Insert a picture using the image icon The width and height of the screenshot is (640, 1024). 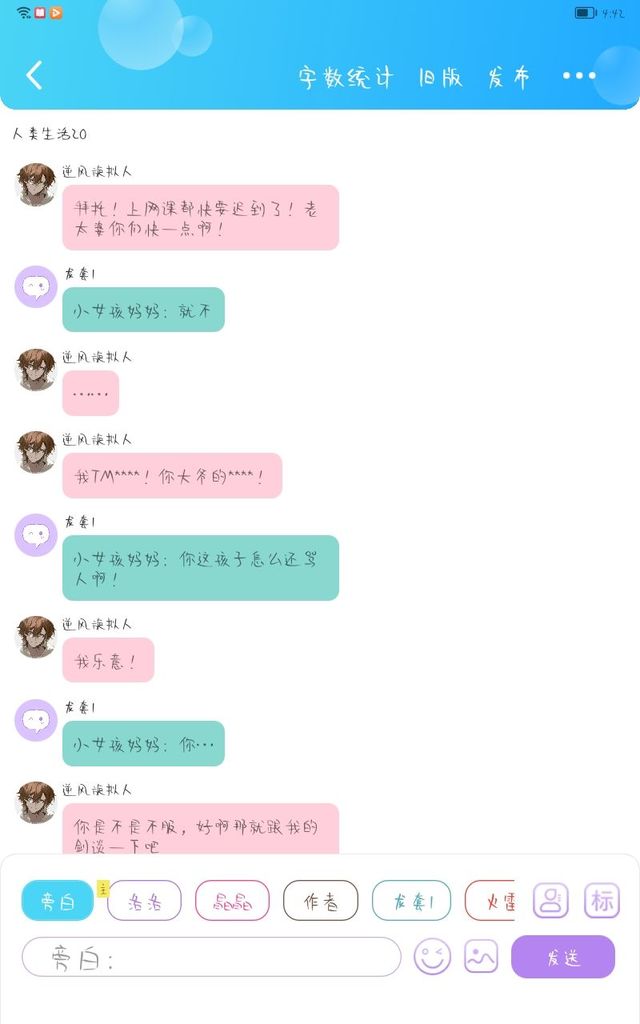point(481,957)
